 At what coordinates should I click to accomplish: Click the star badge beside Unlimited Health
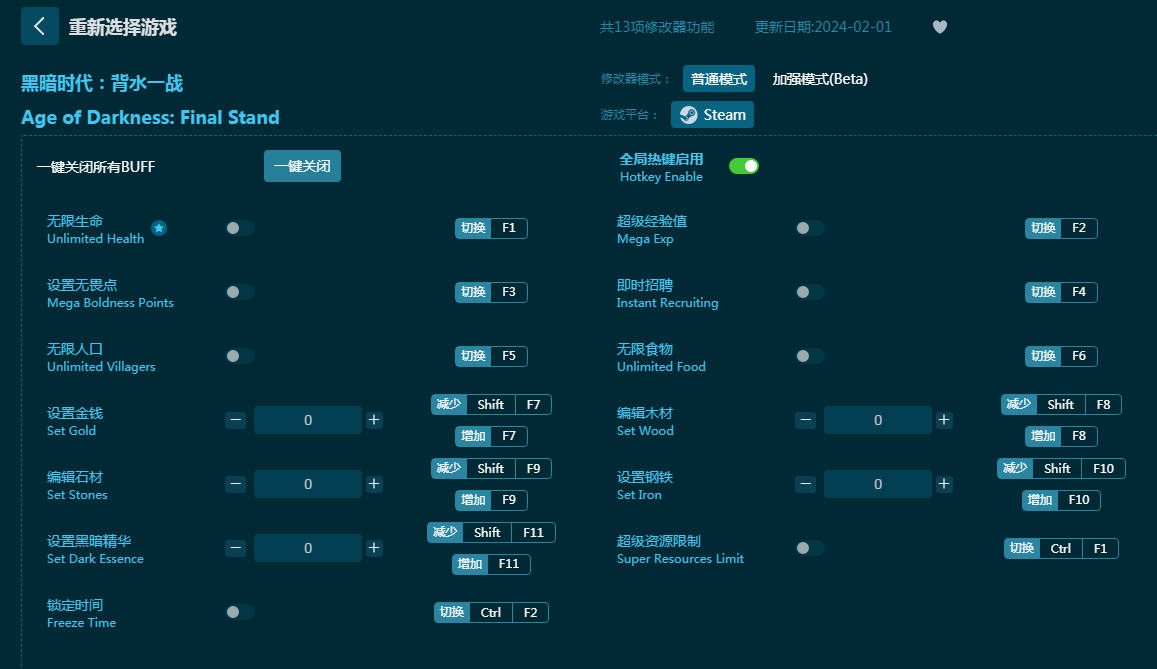[x=159, y=228]
